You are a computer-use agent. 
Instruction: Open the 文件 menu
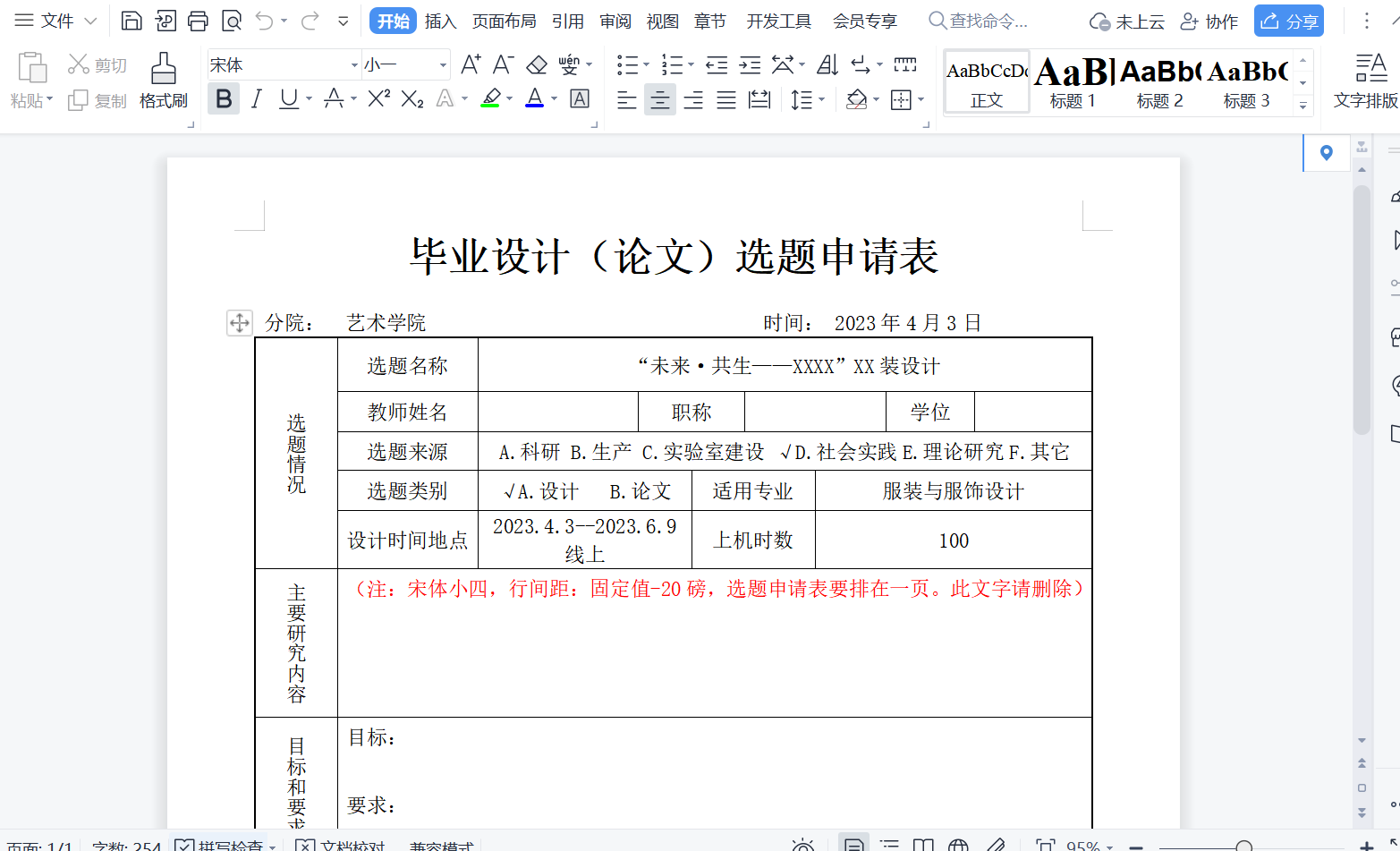click(55, 21)
